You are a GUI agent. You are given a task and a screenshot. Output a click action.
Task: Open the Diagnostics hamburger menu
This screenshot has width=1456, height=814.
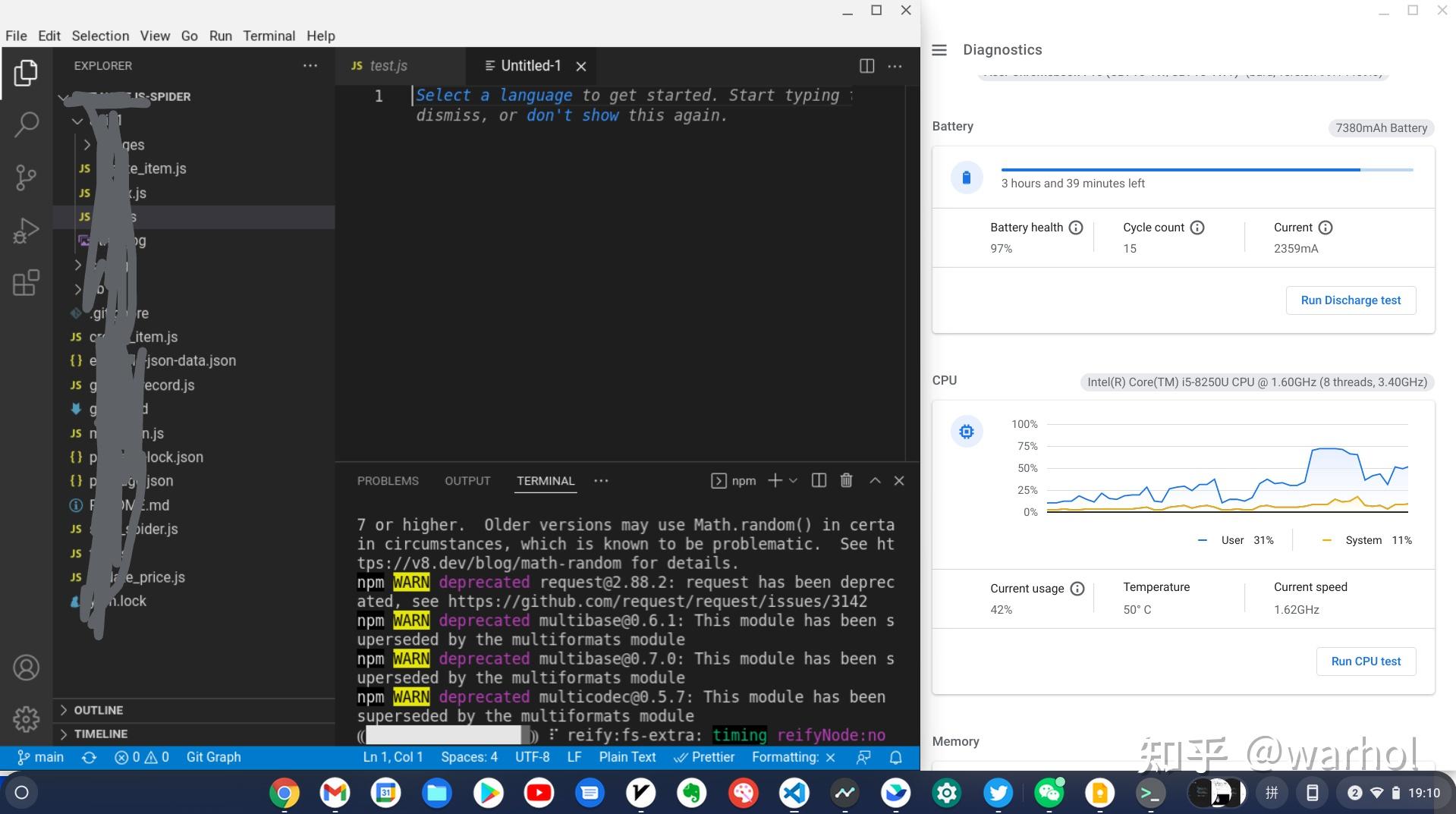[x=939, y=50]
